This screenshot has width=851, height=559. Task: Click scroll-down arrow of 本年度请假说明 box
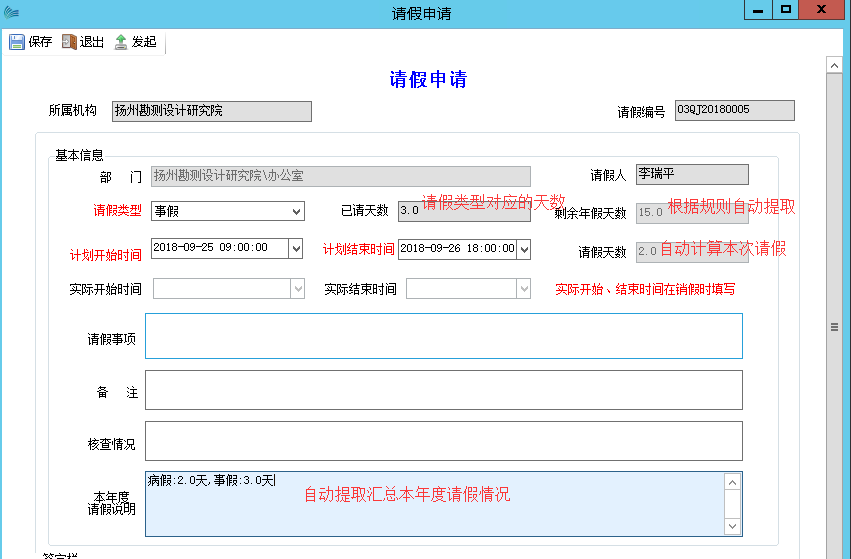[x=732, y=525]
